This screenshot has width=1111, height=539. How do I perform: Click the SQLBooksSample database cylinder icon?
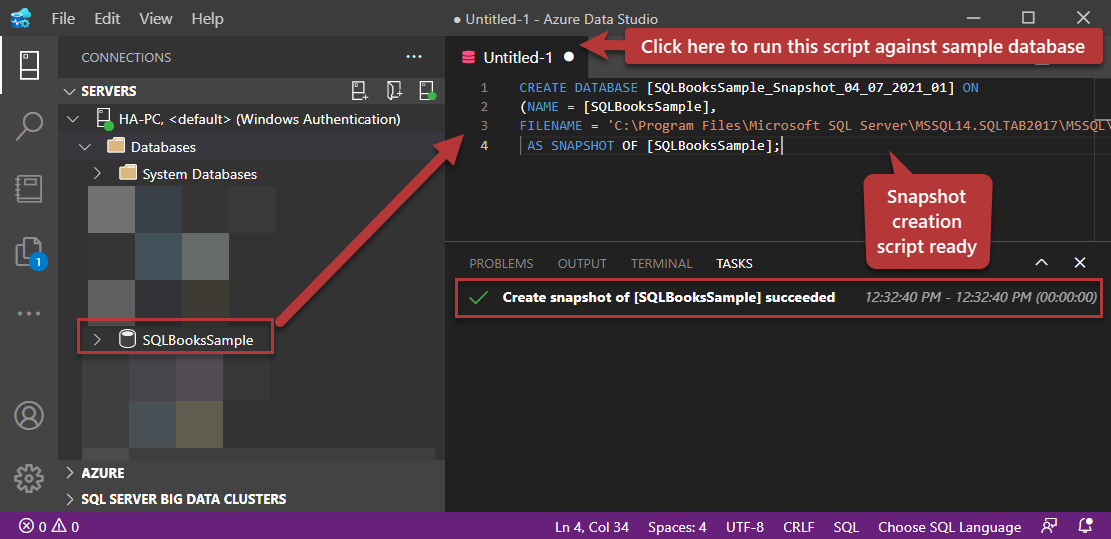pyautogui.click(x=127, y=340)
